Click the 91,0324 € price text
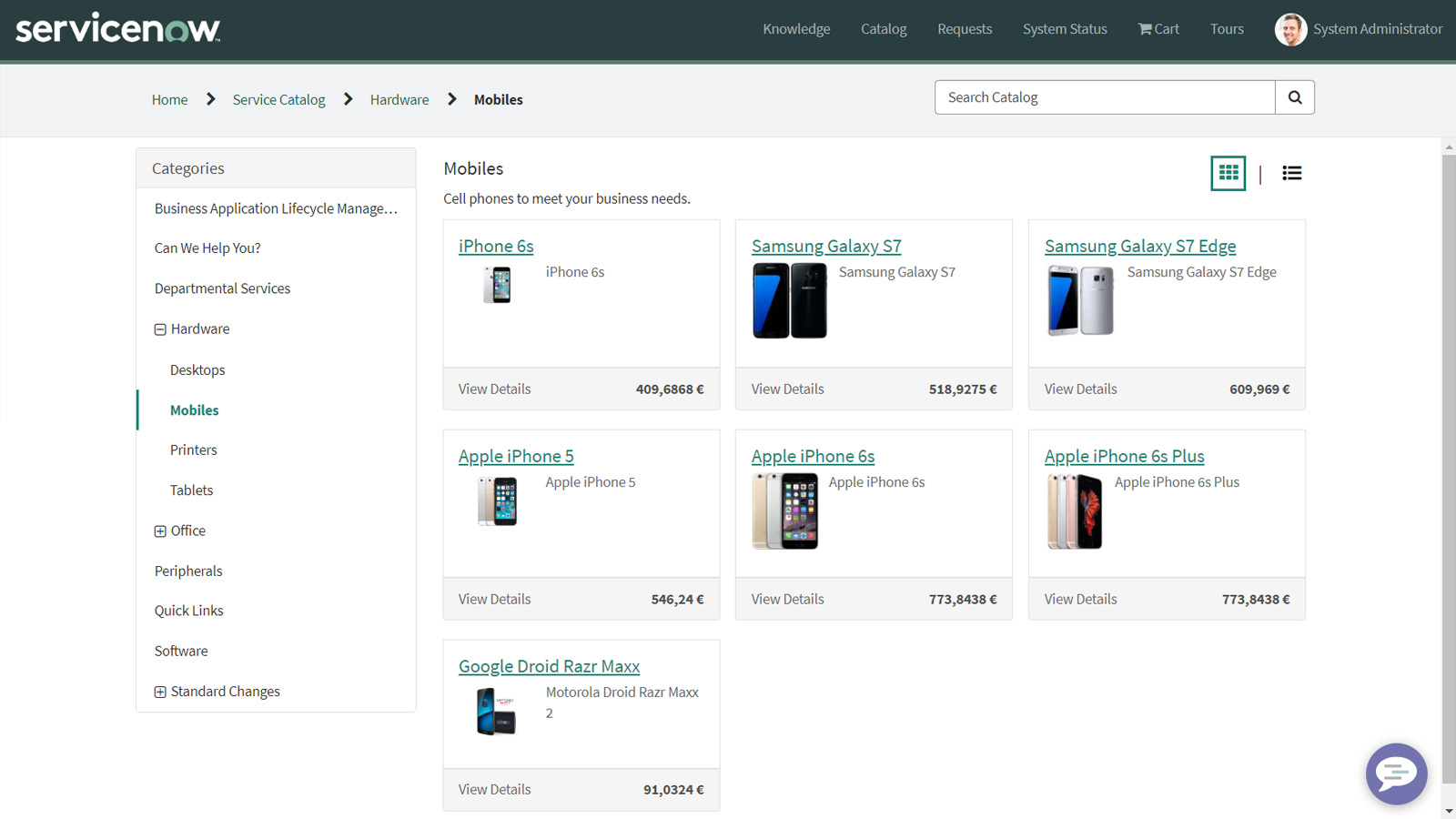Screen dimensions: 1456x819 (x=673, y=790)
